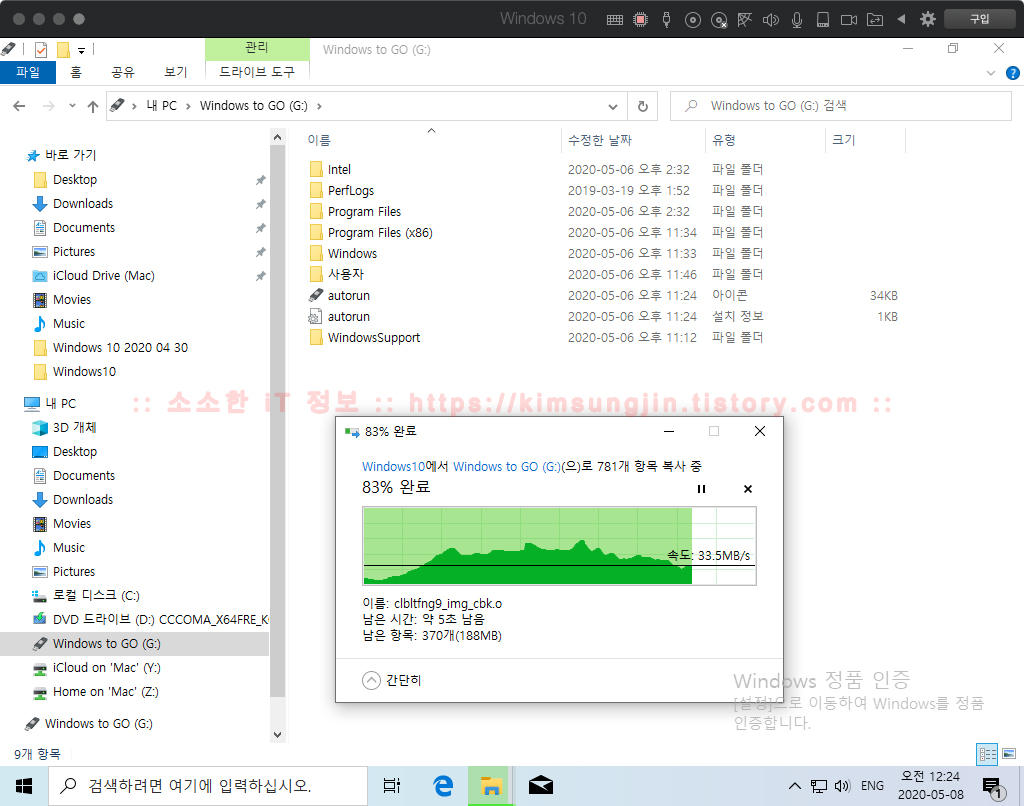Refresh the current folder
This screenshot has width=1024, height=806.
(x=643, y=106)
